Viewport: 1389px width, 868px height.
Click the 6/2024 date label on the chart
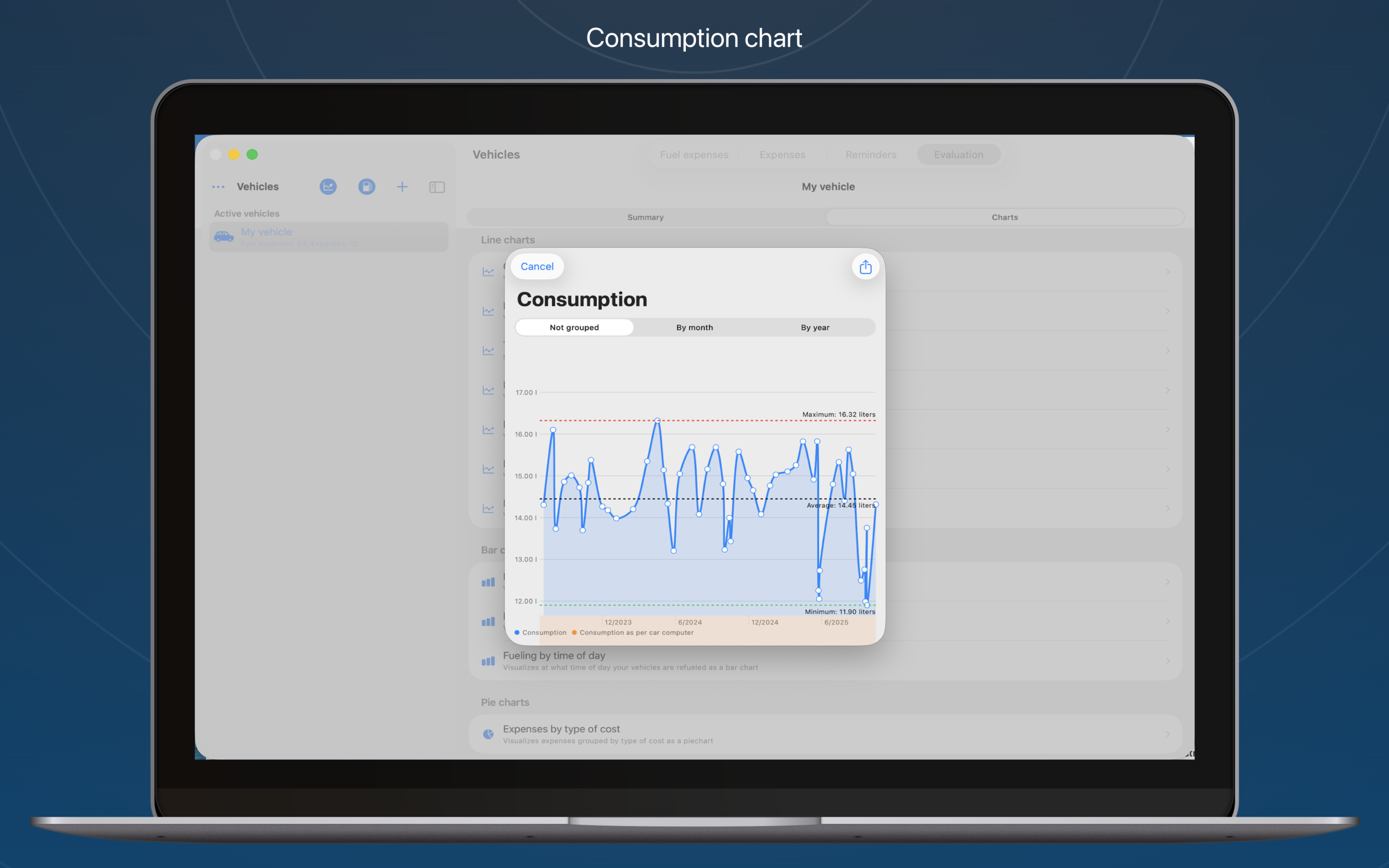(690, 622)
